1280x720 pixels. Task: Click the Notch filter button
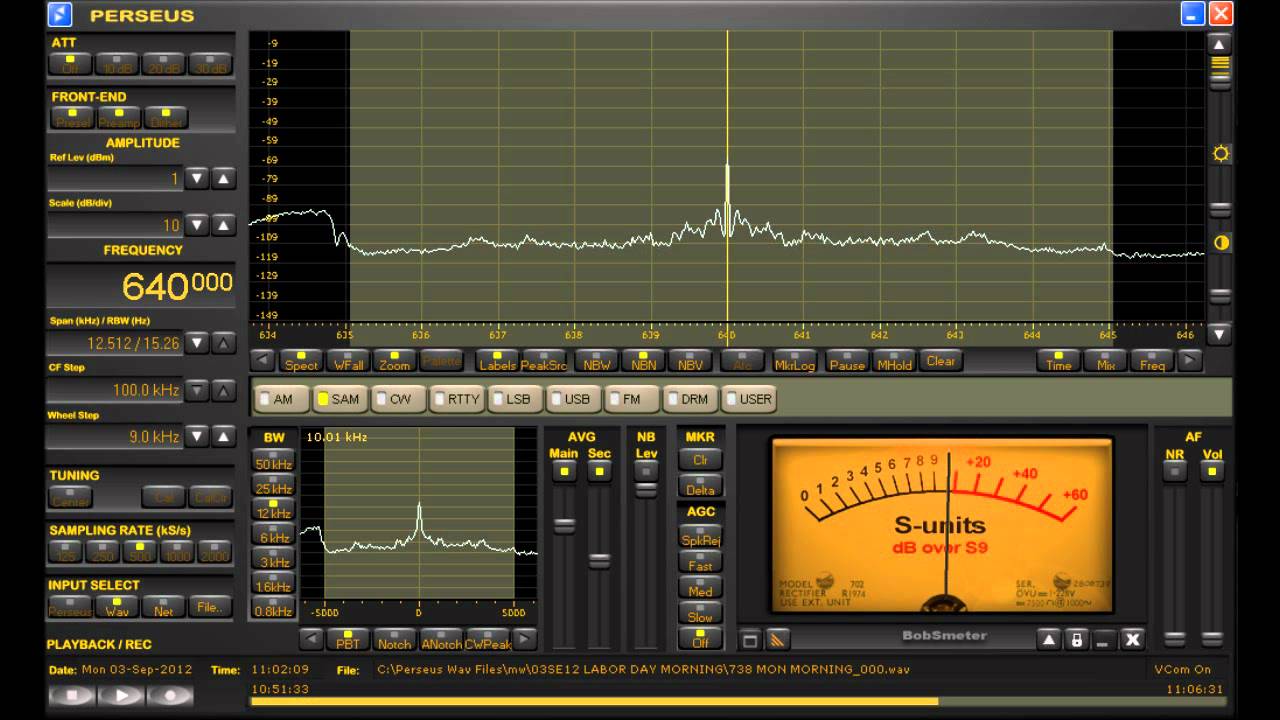(394, 640)
